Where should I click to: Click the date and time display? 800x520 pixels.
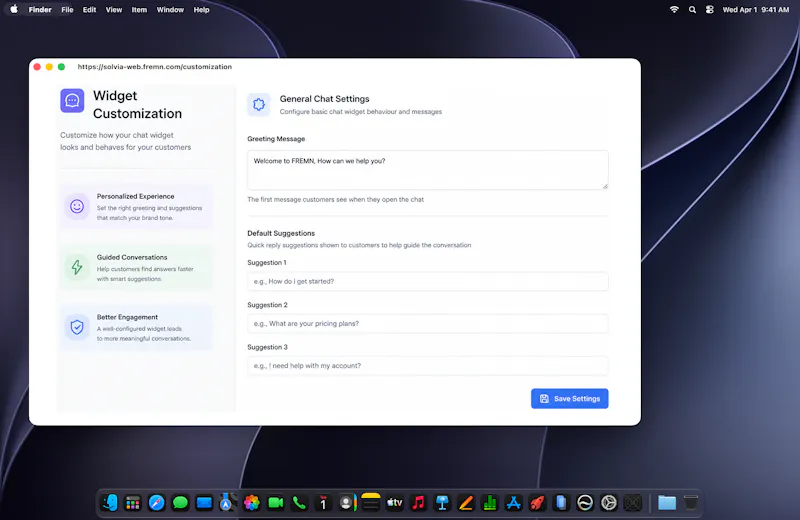pyautogui.click(x=756, y=10)
